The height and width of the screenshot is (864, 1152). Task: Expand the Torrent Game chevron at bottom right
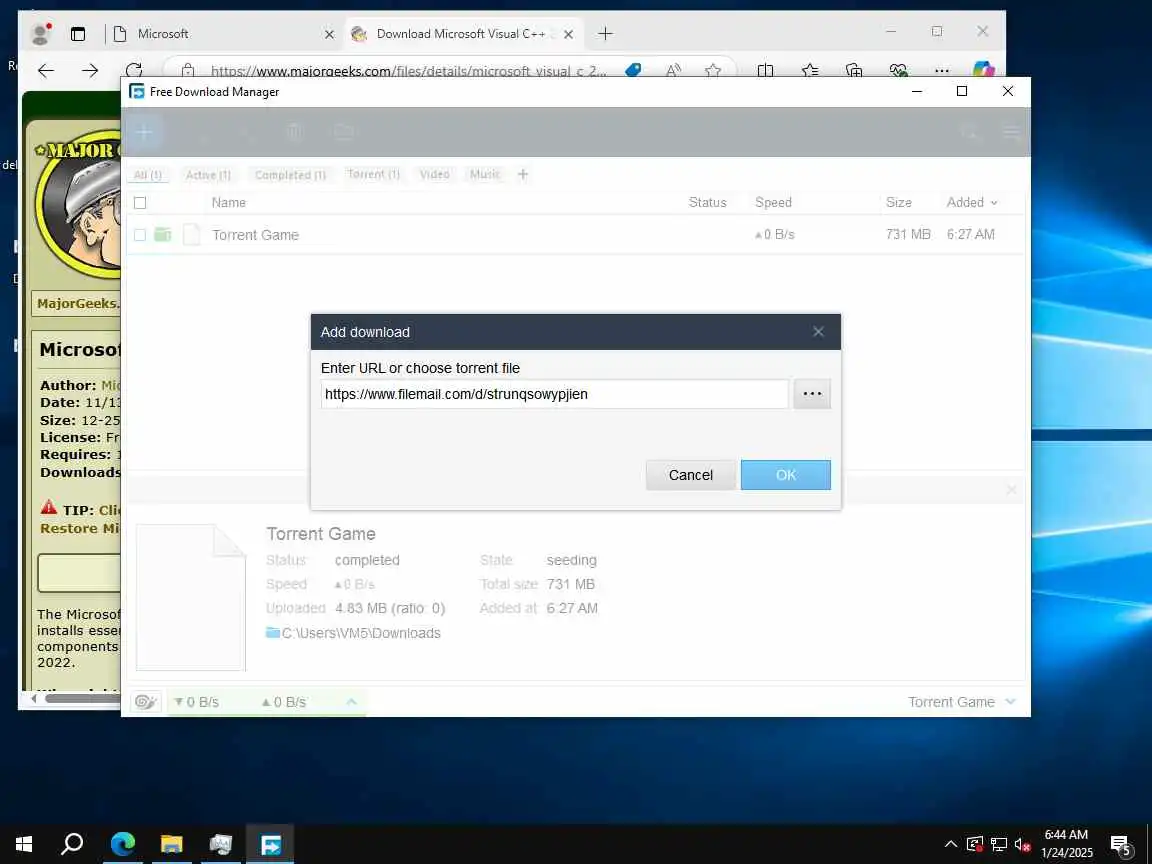[x=1011, y=702]
